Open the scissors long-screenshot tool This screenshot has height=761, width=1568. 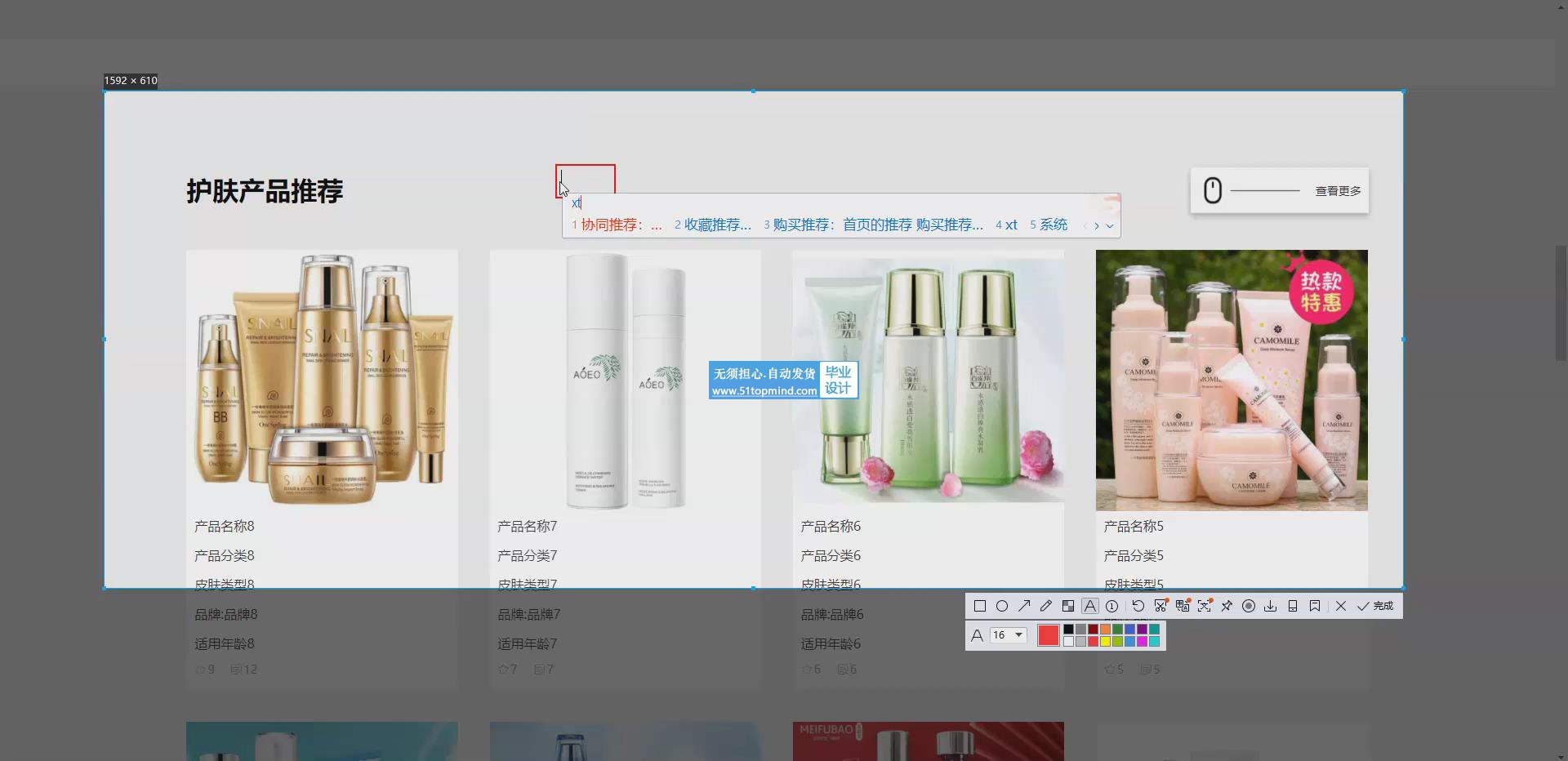point(1160,606)
